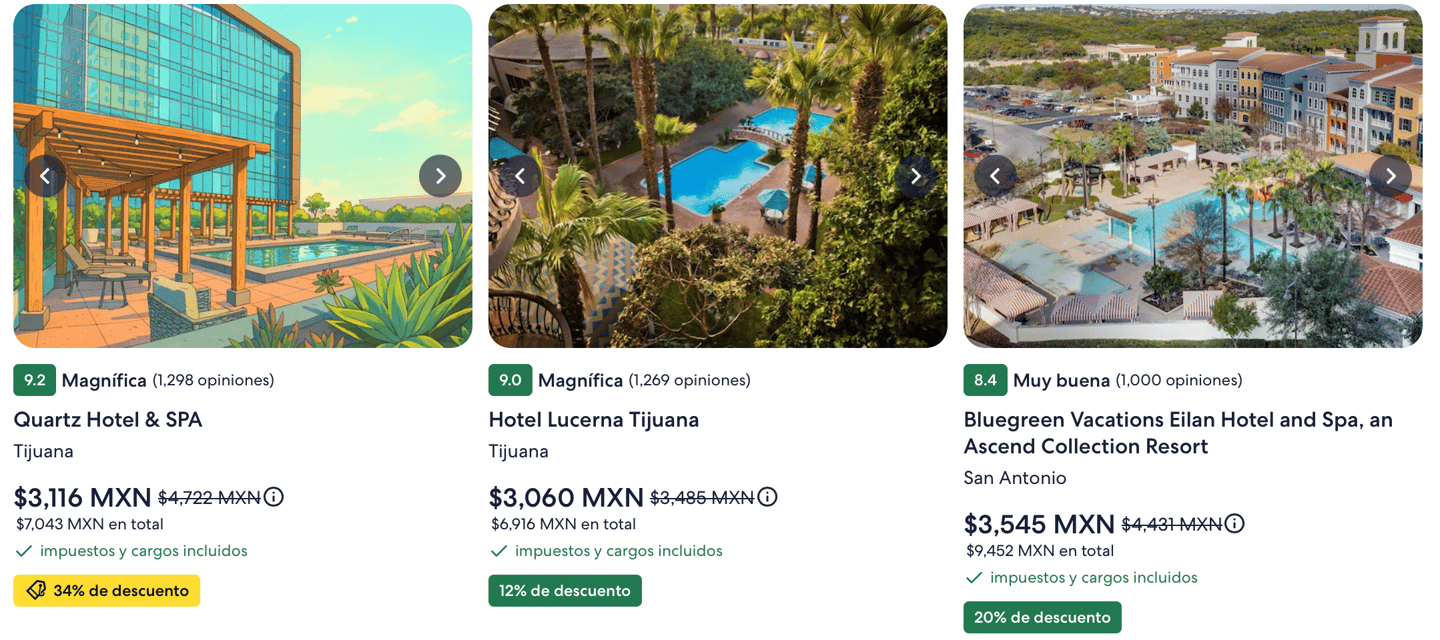
Task: Click the 20% de descuento badge
Action: tap(1042, 618)
